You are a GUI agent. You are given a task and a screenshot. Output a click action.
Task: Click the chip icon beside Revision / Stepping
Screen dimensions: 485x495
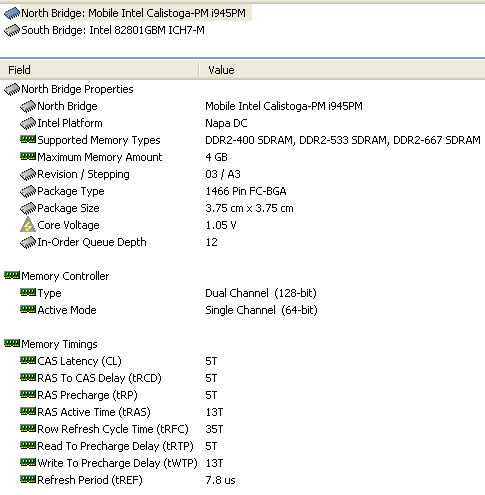click(x=28, y=174)
